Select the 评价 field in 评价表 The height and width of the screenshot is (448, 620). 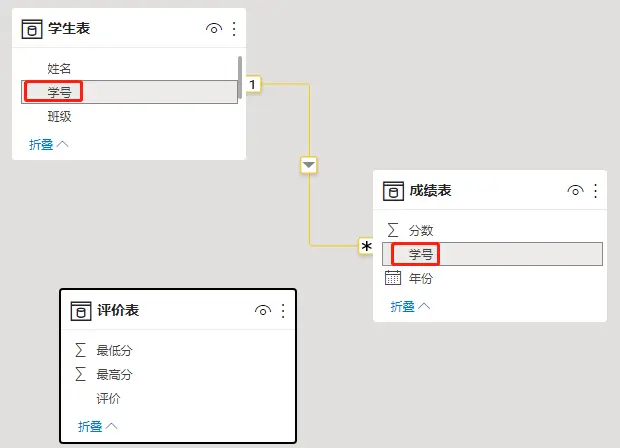(108, 398)
